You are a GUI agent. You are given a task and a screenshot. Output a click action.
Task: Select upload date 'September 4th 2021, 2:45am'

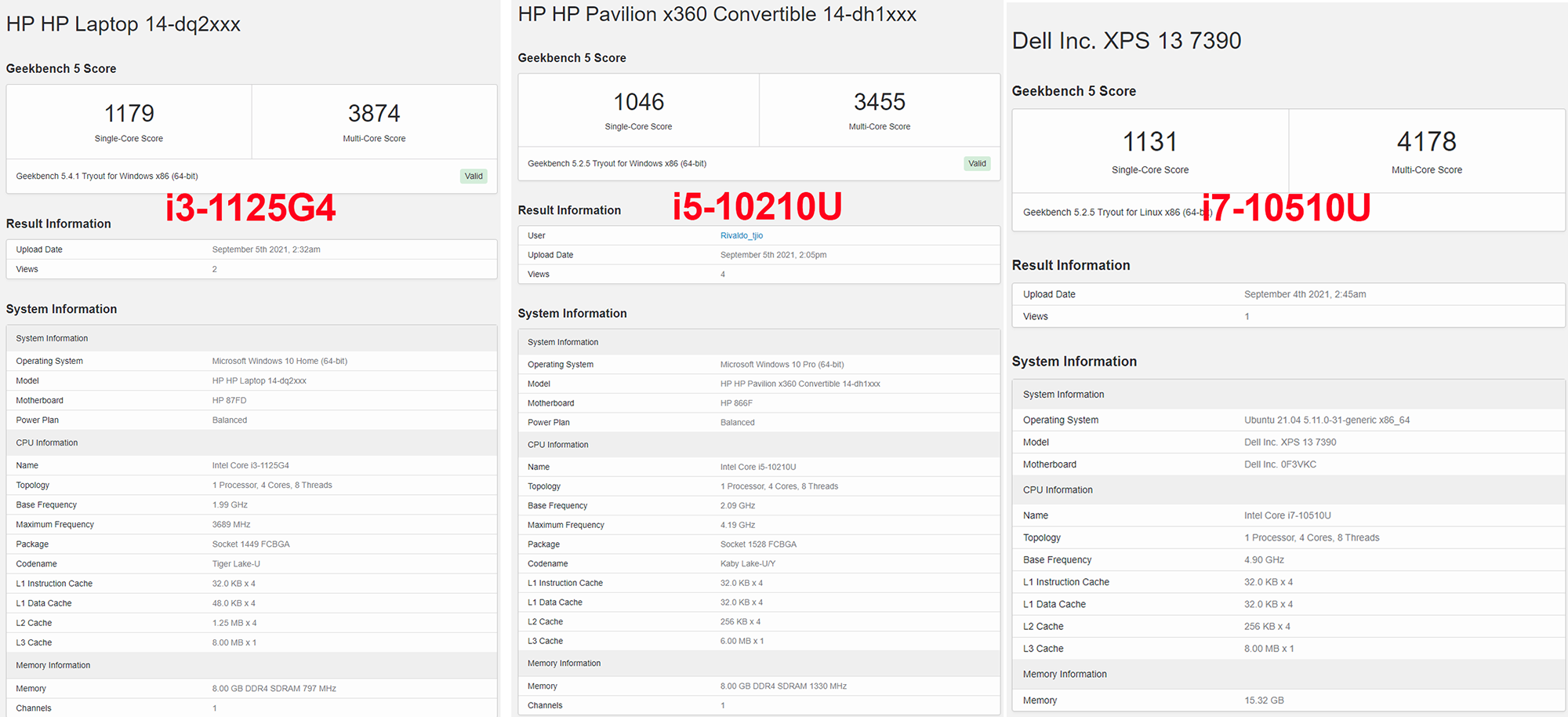coord(1305,294)
